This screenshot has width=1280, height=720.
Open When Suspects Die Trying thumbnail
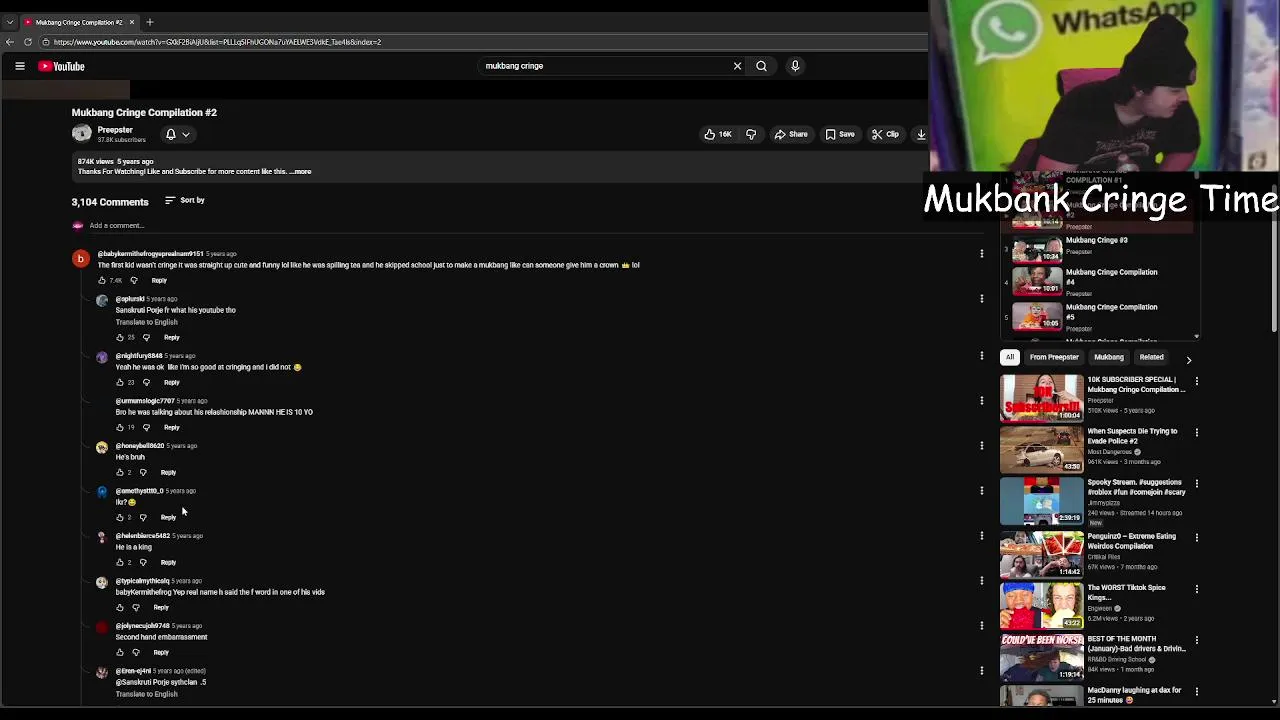tap(1041, 449)
